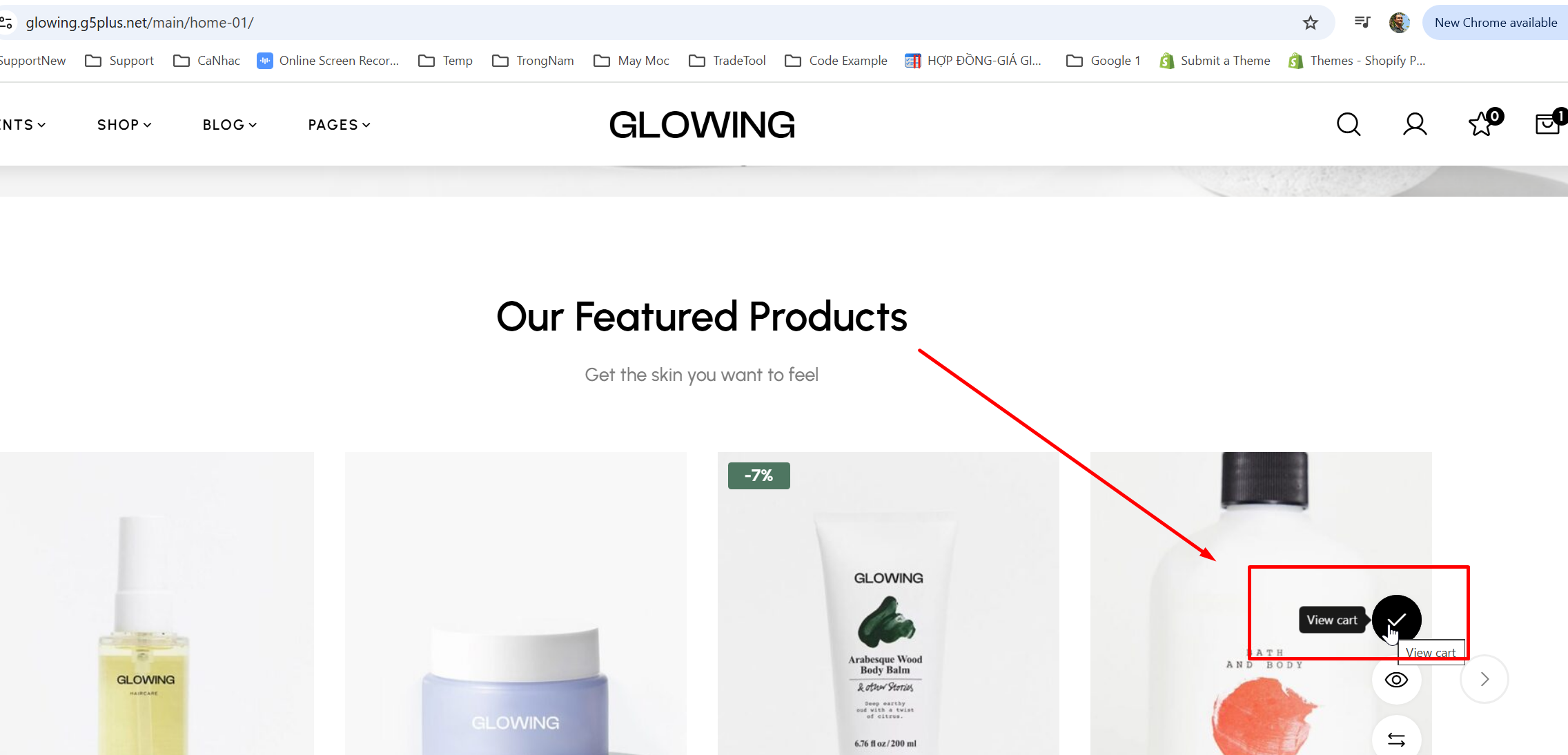Viewport: 1568px width, 755px height.
Task: Click the GLOWING site logo
Action: point(702,125)
